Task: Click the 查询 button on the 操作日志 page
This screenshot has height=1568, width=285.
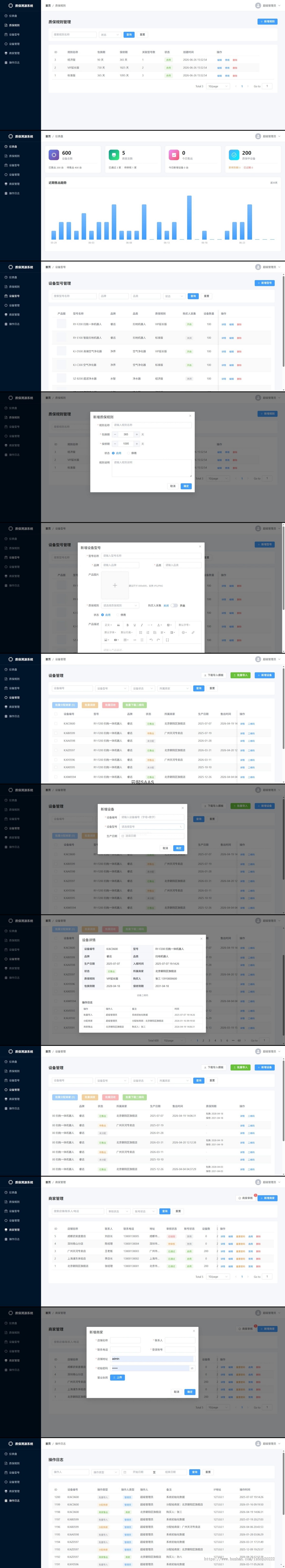Action: pos(195,1472)
